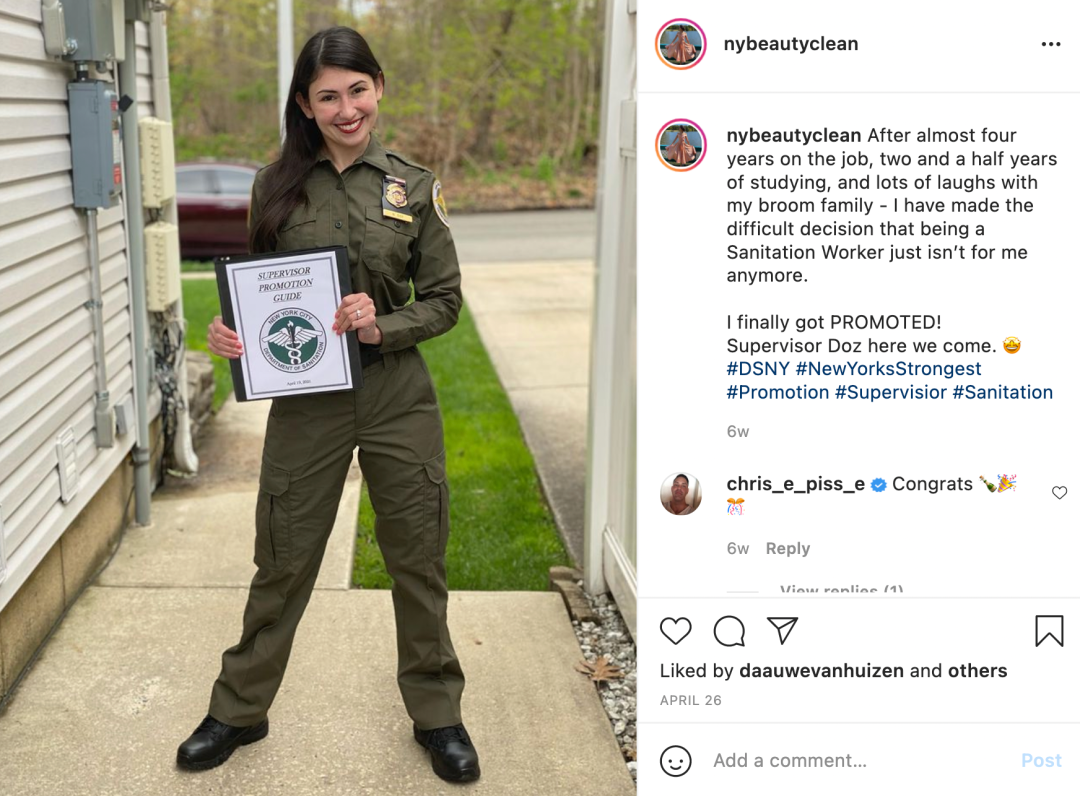The height and width of the screenshot is (796, 1080).
Task: Open chris_e_piss_e's profile avatar
Action: pos(681,494)
